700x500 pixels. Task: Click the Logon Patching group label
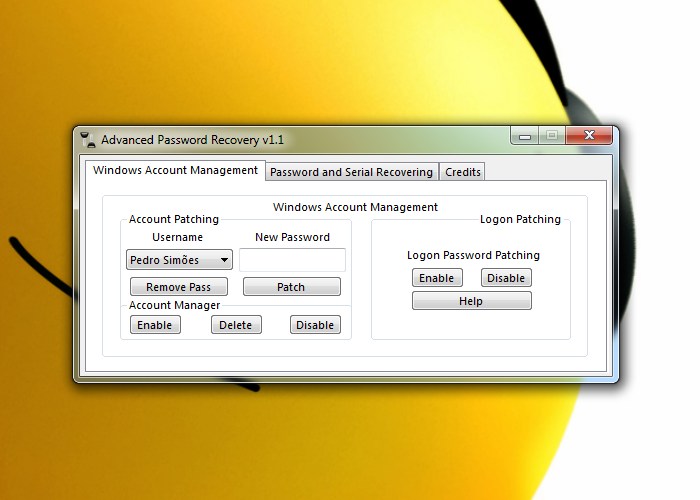[520, 219]
